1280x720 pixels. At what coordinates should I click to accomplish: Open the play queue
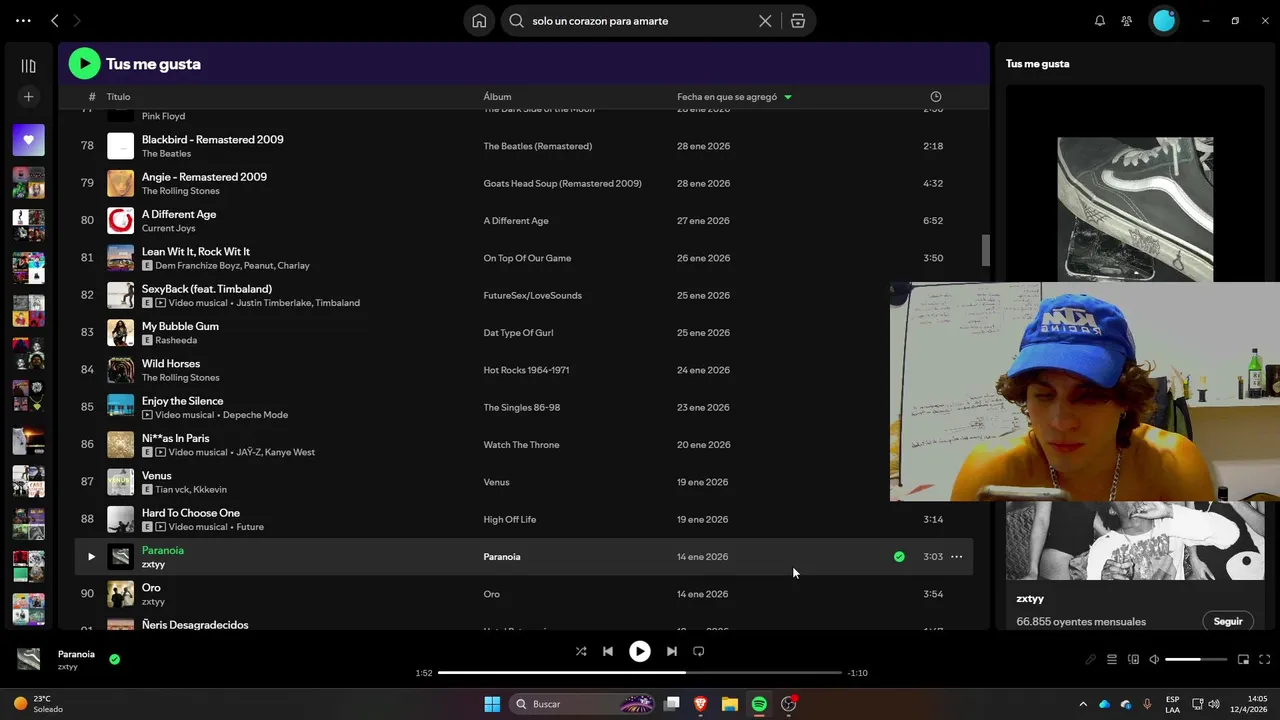pyautogui.click(x=1112, y=660)
